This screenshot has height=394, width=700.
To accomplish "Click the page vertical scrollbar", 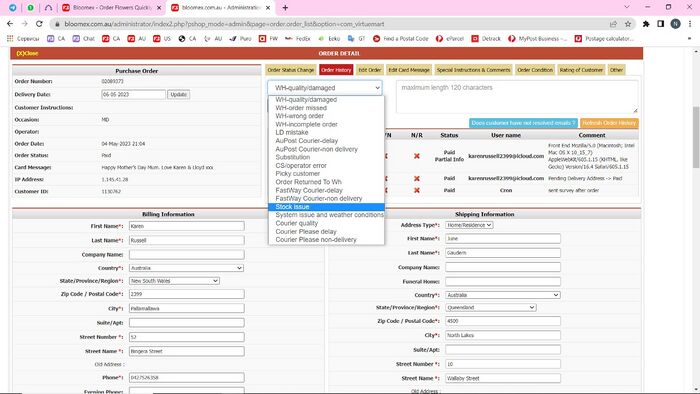I will (696, 137).
